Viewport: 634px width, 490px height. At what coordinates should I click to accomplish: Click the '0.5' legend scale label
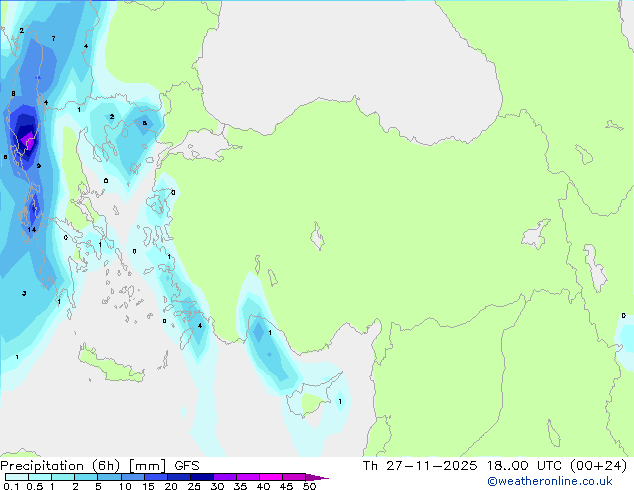(34, 486)
